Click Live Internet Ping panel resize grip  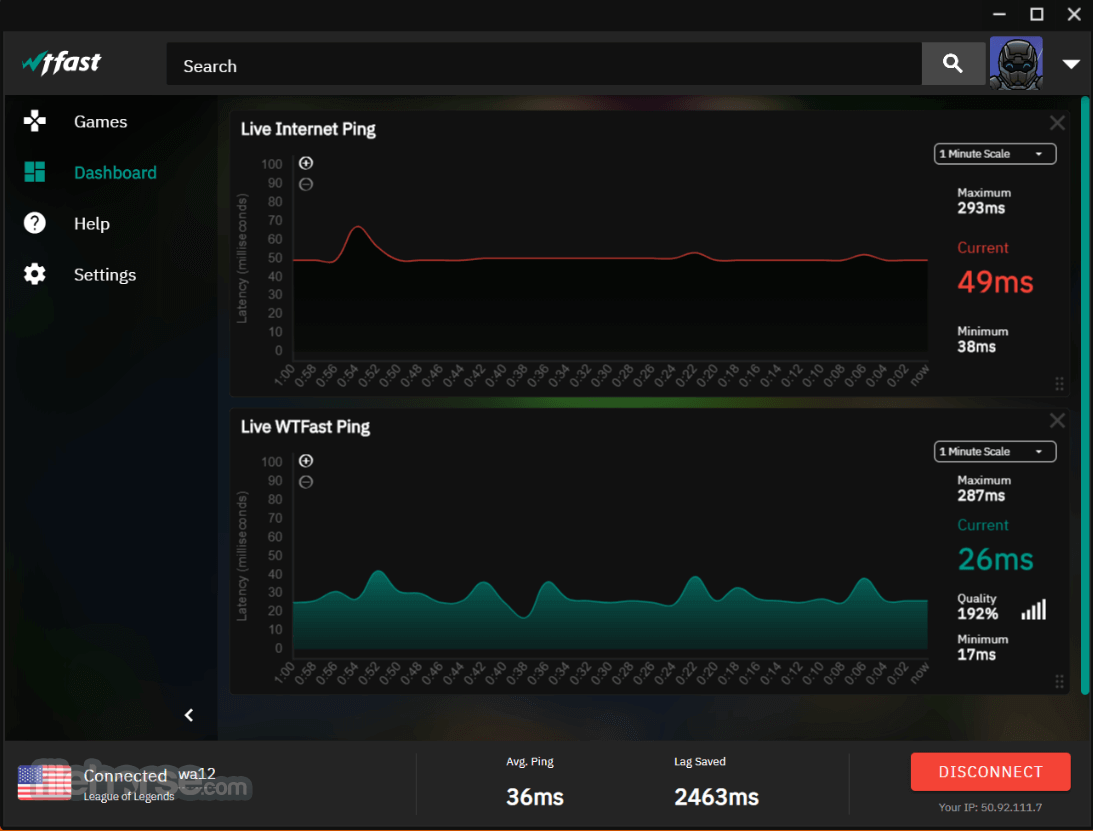point(1059,383)
